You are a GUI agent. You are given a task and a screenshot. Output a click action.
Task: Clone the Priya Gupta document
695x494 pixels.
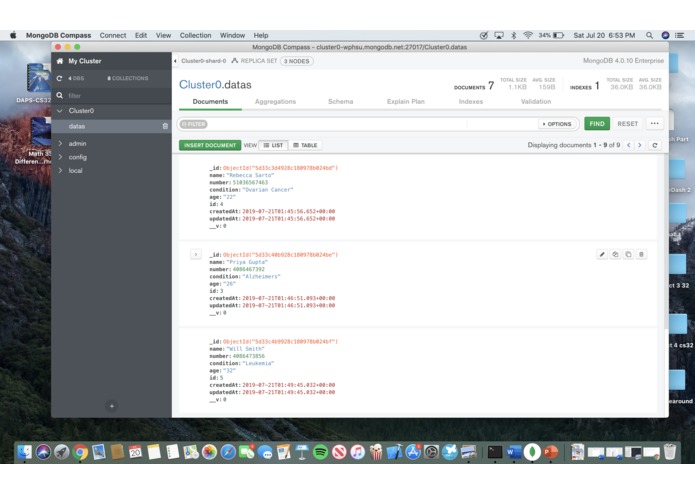point(628,254)
